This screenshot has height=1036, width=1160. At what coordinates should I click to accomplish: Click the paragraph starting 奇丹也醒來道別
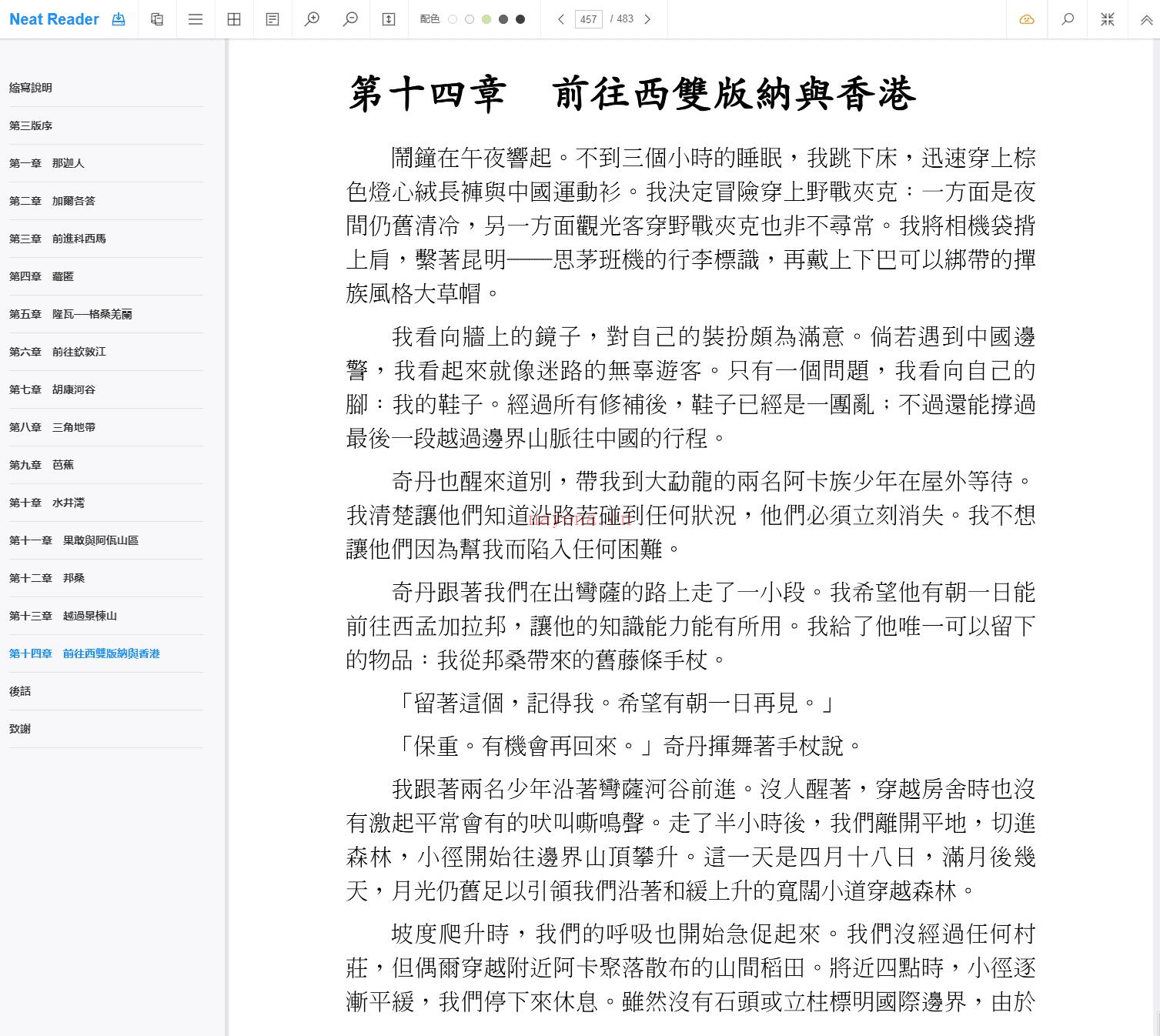tap(691, 515)
